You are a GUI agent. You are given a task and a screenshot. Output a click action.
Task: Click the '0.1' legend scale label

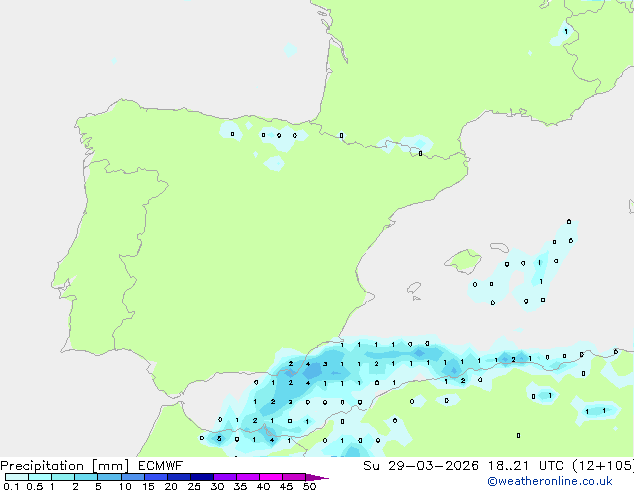click(11, 486)
